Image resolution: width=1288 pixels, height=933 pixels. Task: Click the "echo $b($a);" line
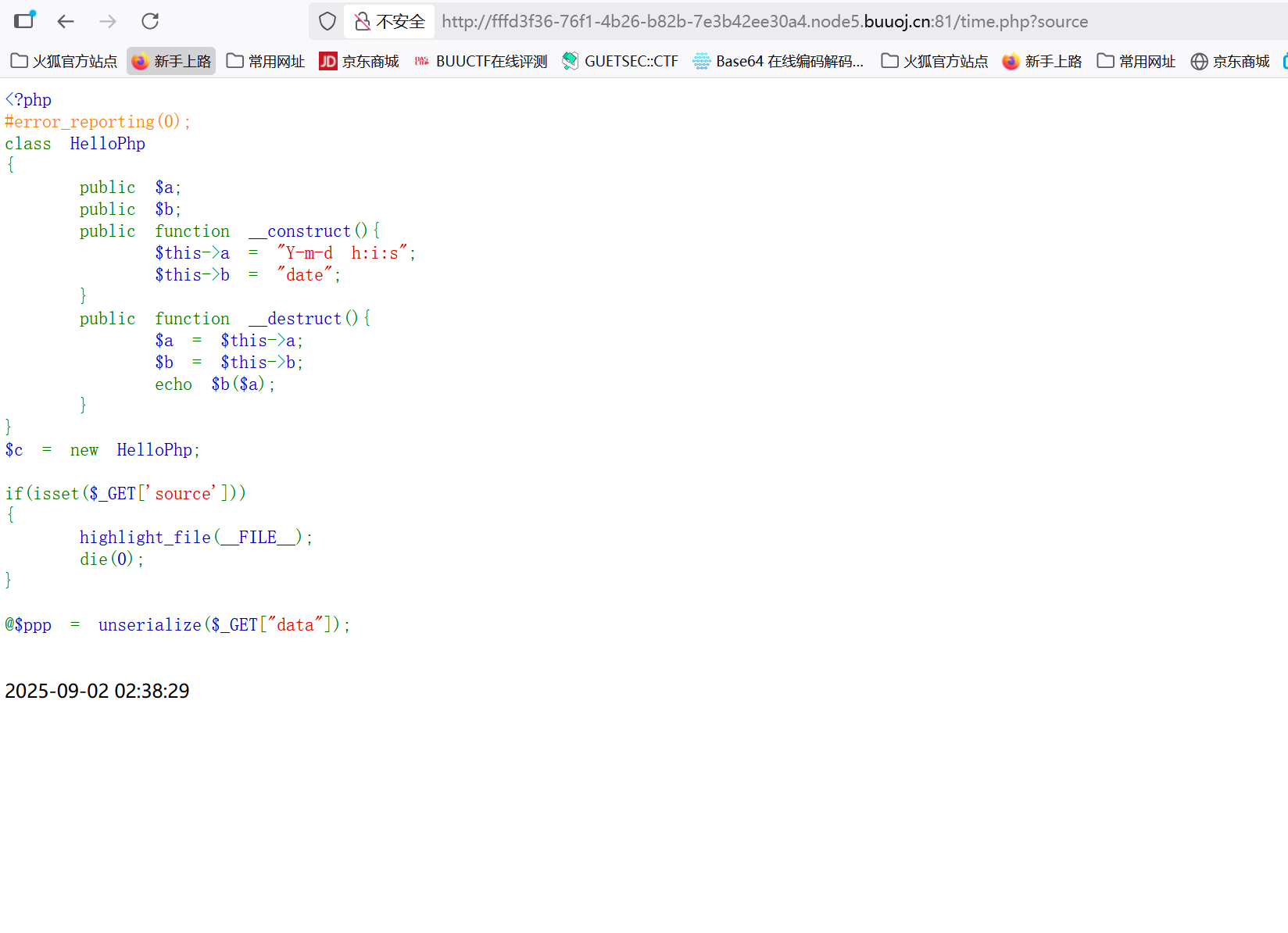pos(215,384)
